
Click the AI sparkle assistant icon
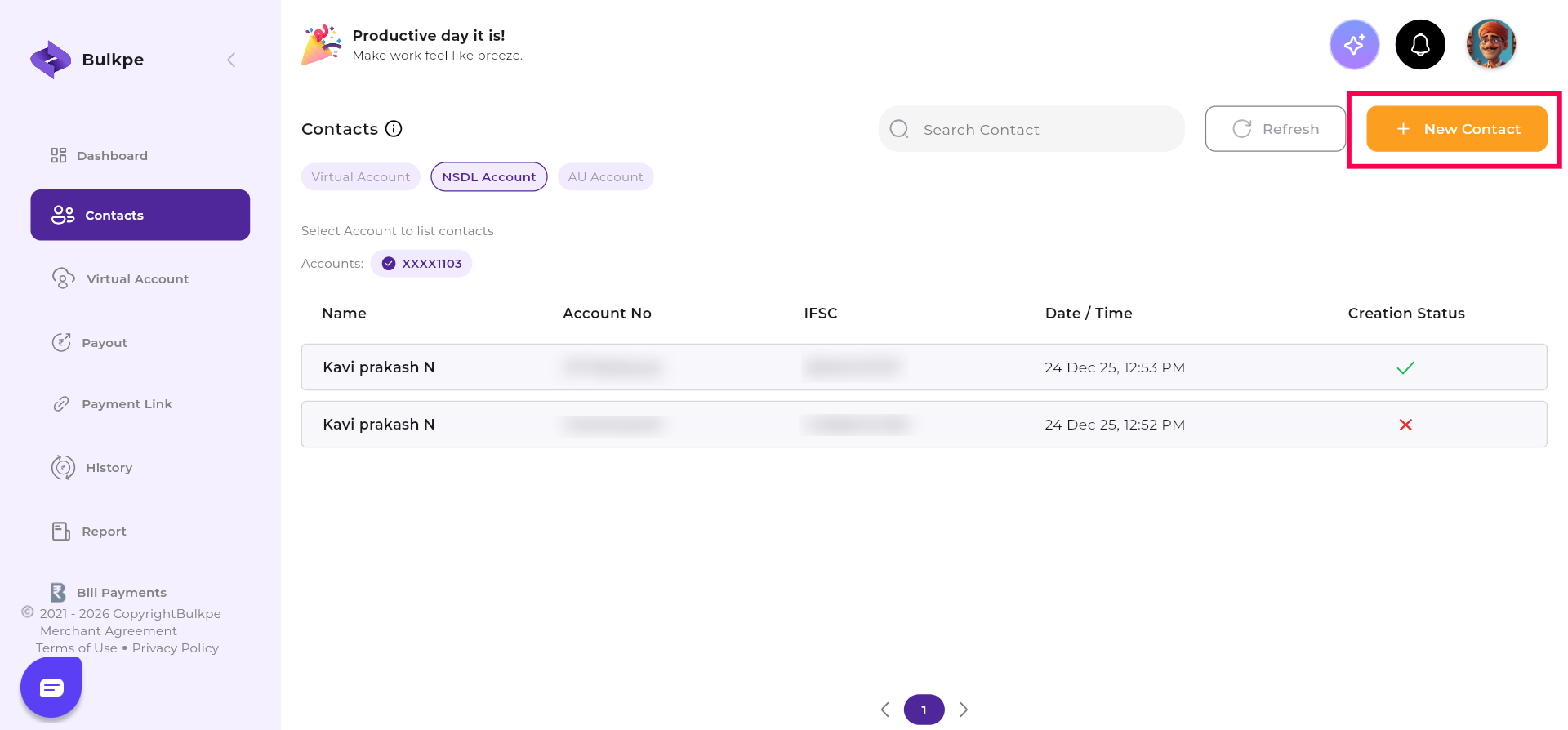[x=1354, y=44]
